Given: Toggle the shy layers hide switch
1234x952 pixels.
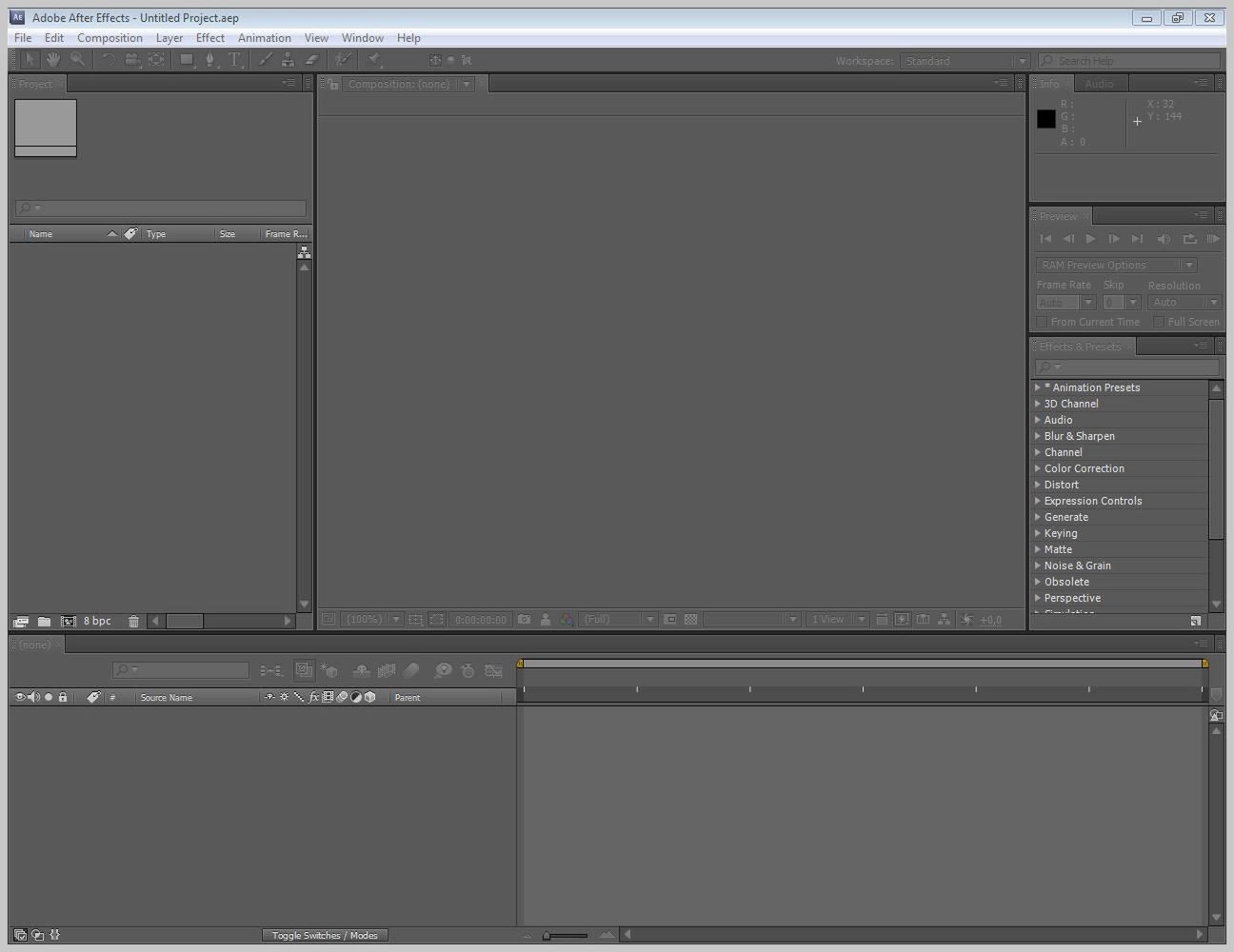Looking at the screenshot, I should 361,671.
